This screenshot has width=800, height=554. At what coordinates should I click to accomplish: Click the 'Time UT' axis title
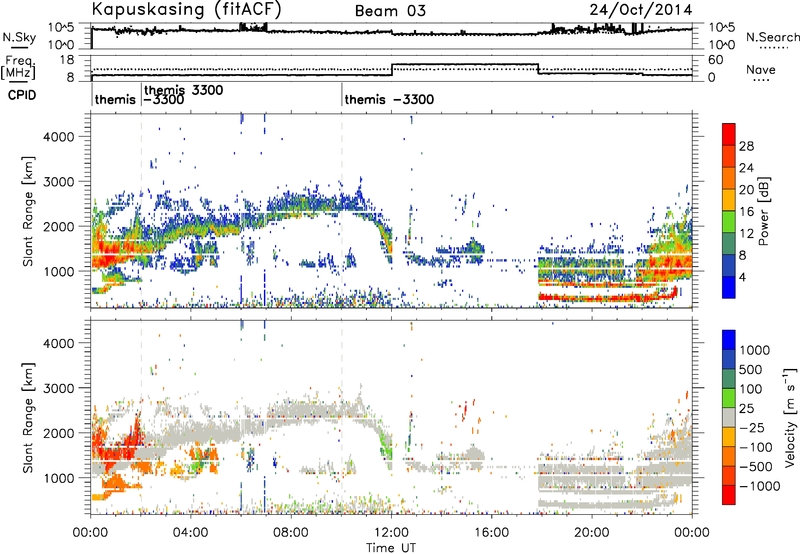pyautogui.click(x=391, y=548)
